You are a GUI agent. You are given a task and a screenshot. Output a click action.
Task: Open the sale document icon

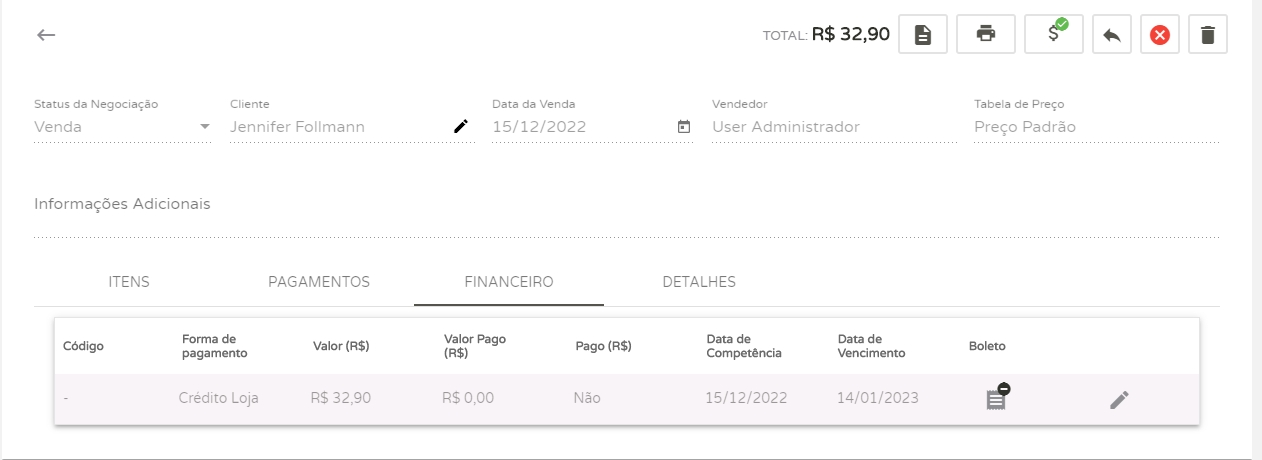point(923,35)
